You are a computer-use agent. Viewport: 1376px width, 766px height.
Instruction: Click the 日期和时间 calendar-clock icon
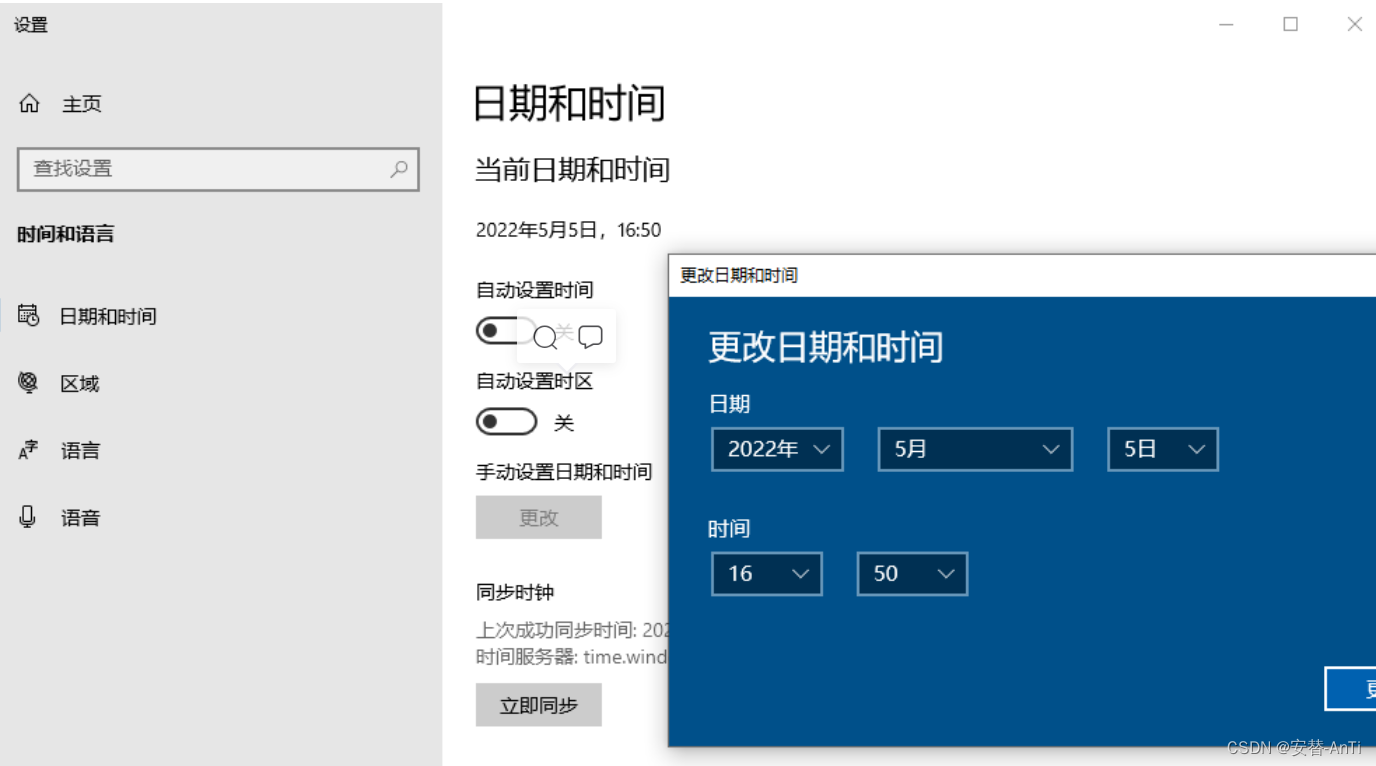click(x=29, y=316)
